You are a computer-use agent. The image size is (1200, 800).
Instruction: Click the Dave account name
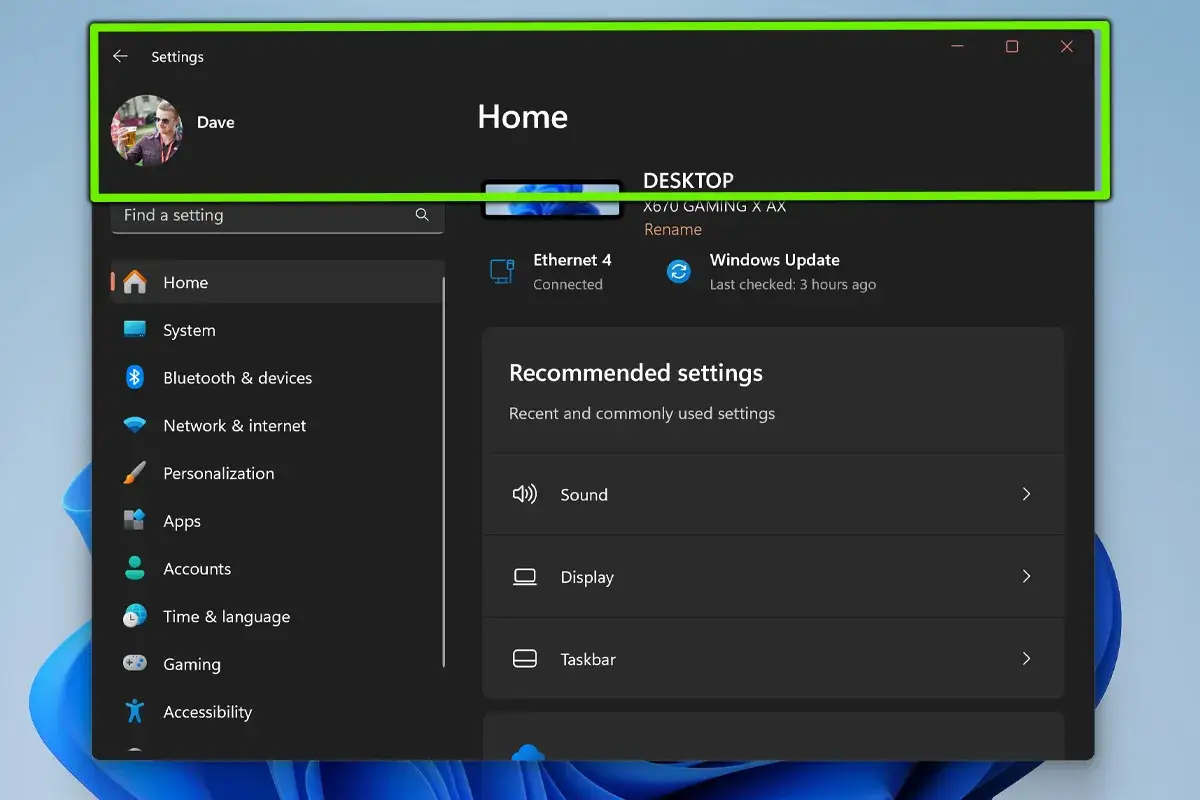click(216, 123)
